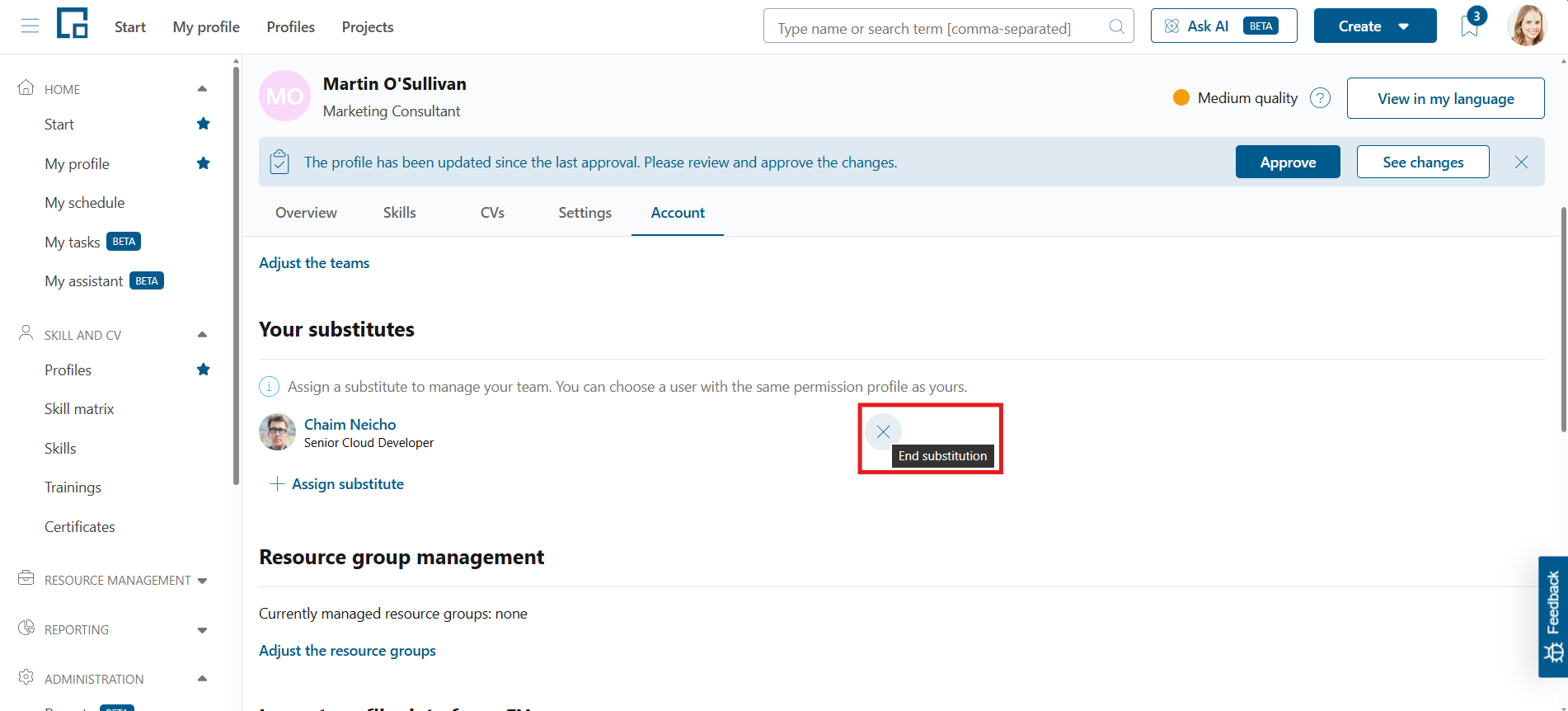
Task: Switch to the CVs tab
Action: (492, 213)
